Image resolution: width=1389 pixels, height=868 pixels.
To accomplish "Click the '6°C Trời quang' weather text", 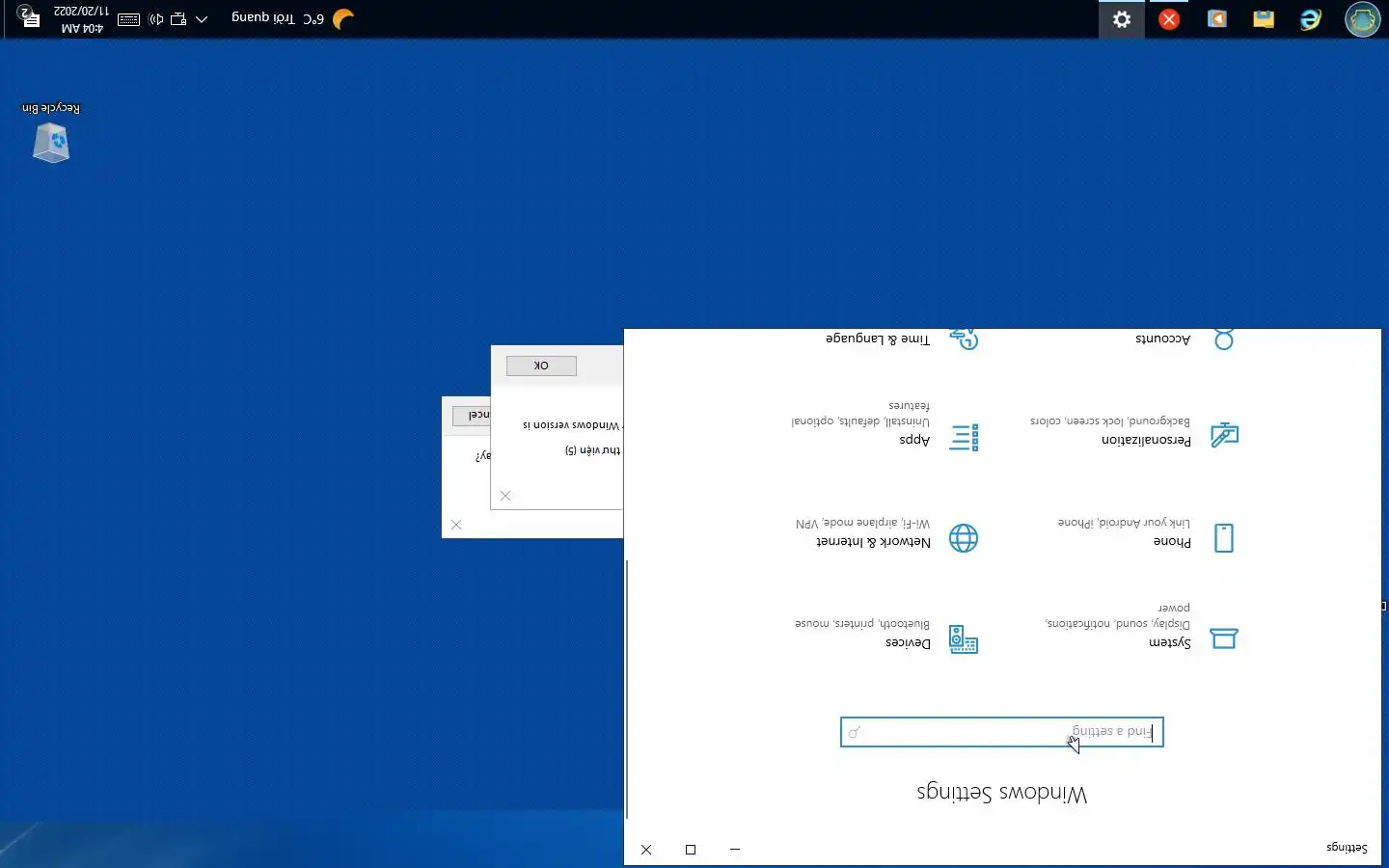I will (x=278, y=18).
